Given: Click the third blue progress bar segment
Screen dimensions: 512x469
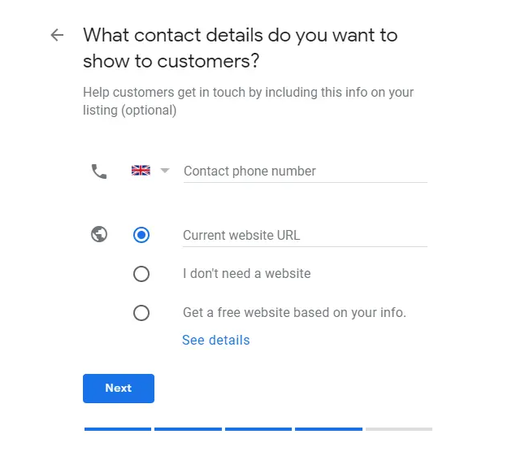Looking at the screenshot, I should click(258, 429).
